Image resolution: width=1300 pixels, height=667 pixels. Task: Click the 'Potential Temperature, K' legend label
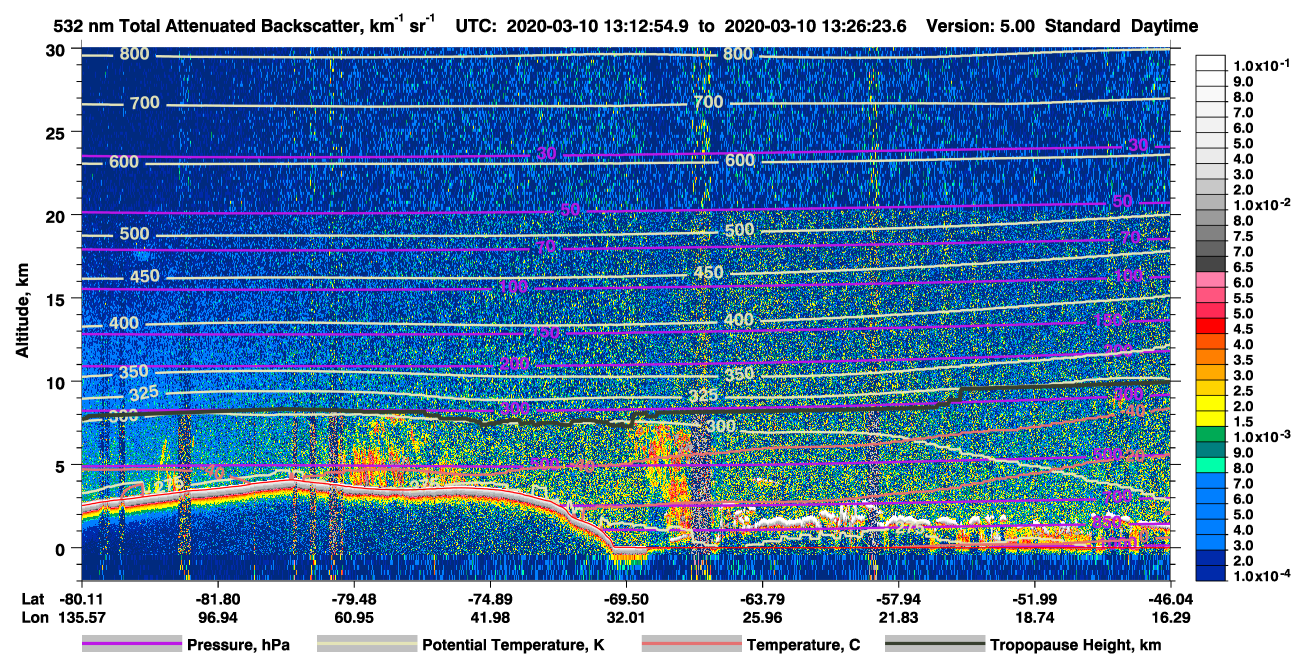[513, 645]
